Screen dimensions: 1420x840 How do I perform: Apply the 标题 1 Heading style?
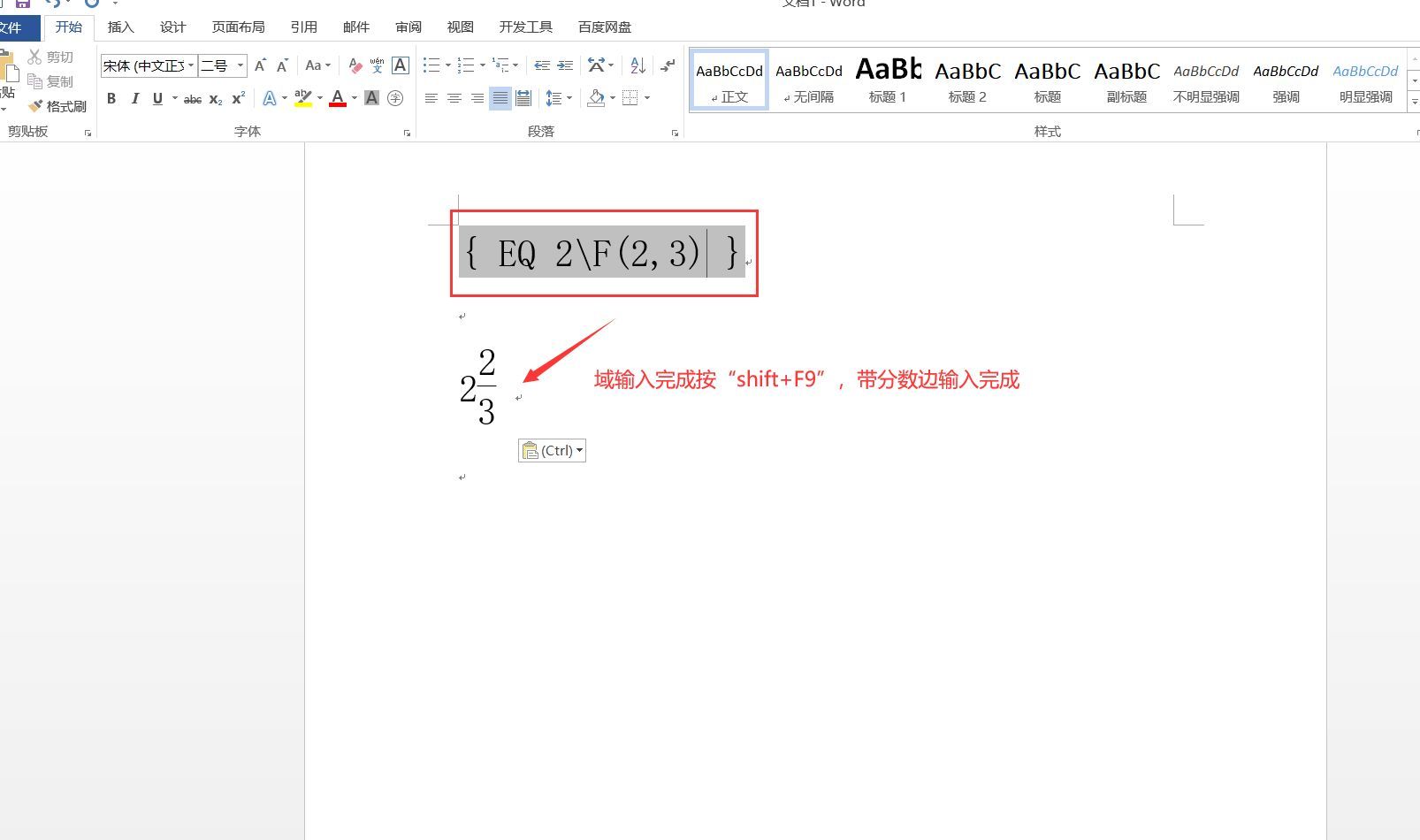click(x=888, y=81)
